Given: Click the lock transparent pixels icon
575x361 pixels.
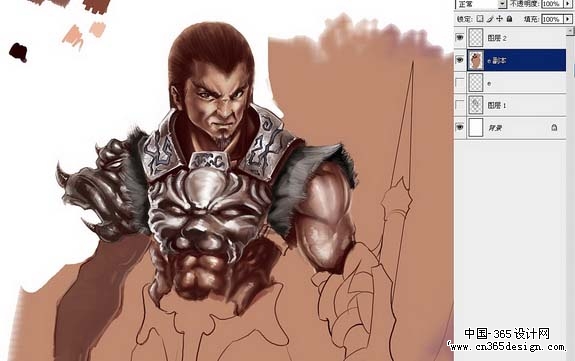Looking at the screenshot, I should click(480, 19).
